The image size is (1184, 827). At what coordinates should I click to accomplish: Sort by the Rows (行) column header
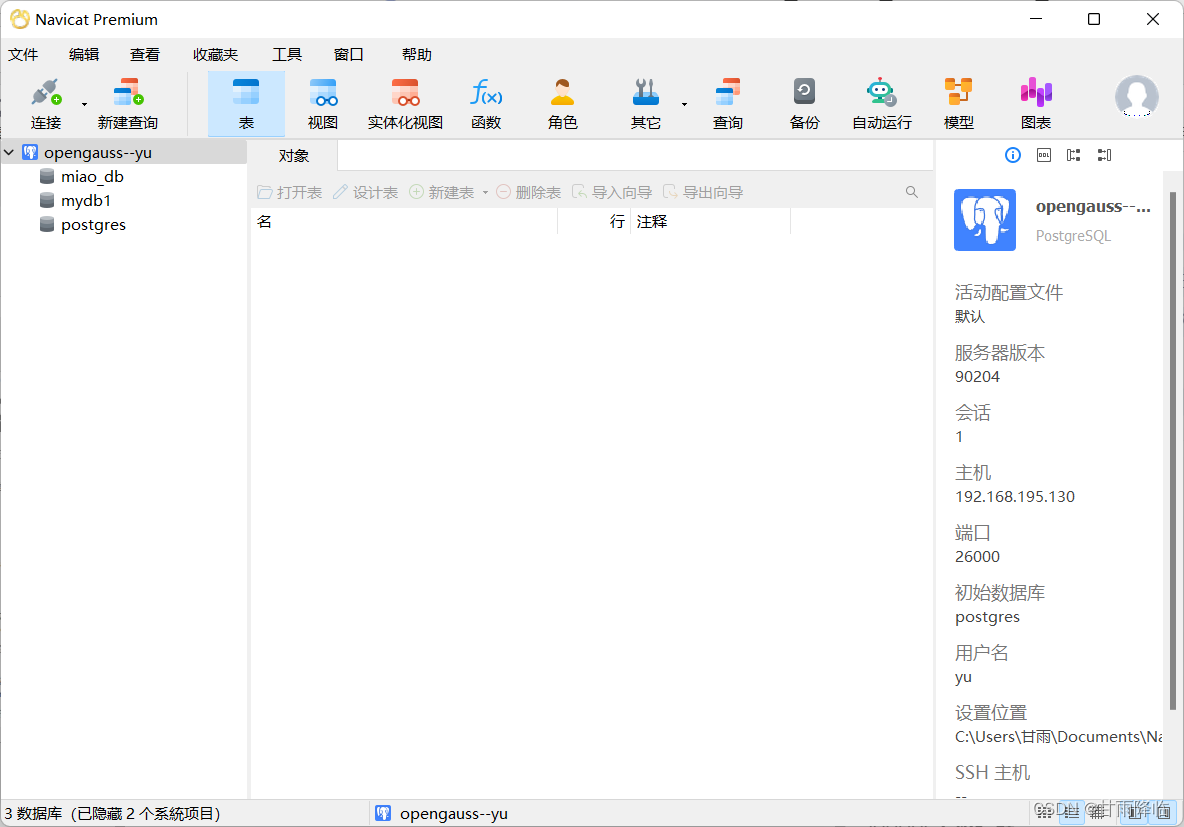click(594, 221)
